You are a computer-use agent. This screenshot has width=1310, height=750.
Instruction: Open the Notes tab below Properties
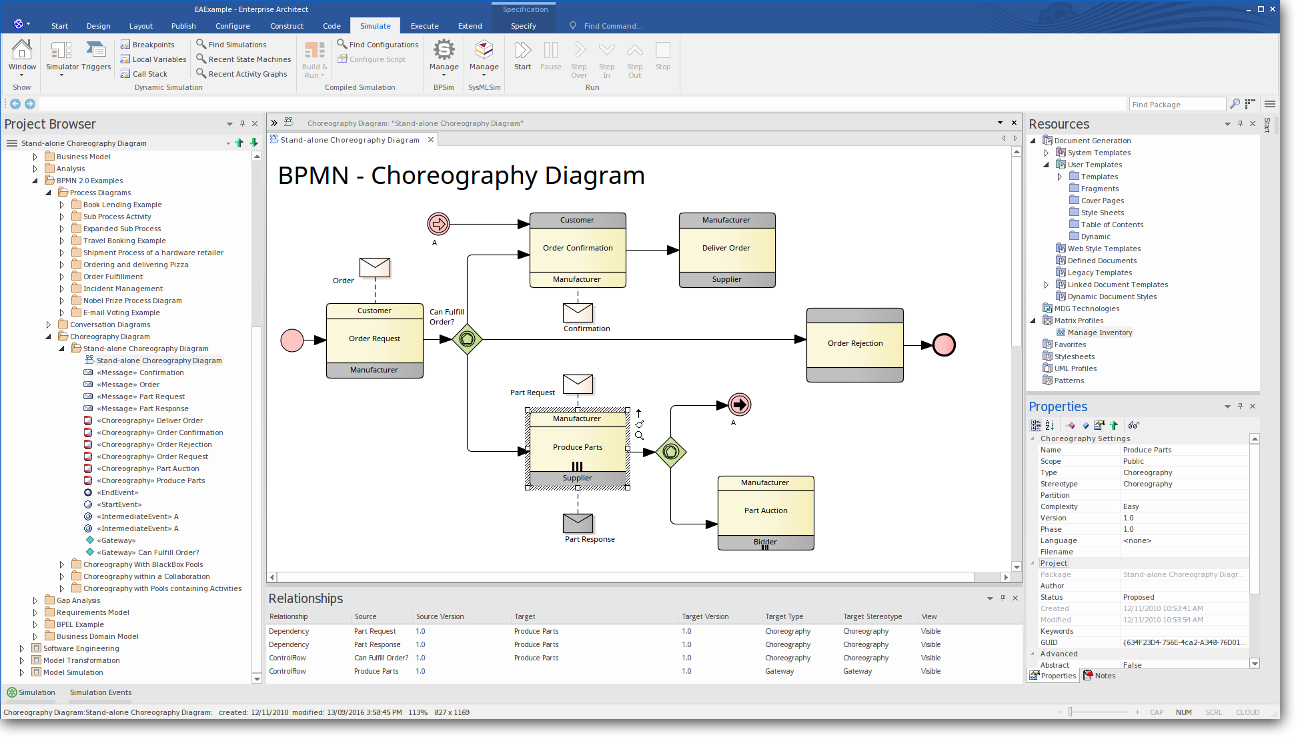tap(1099, 676)
